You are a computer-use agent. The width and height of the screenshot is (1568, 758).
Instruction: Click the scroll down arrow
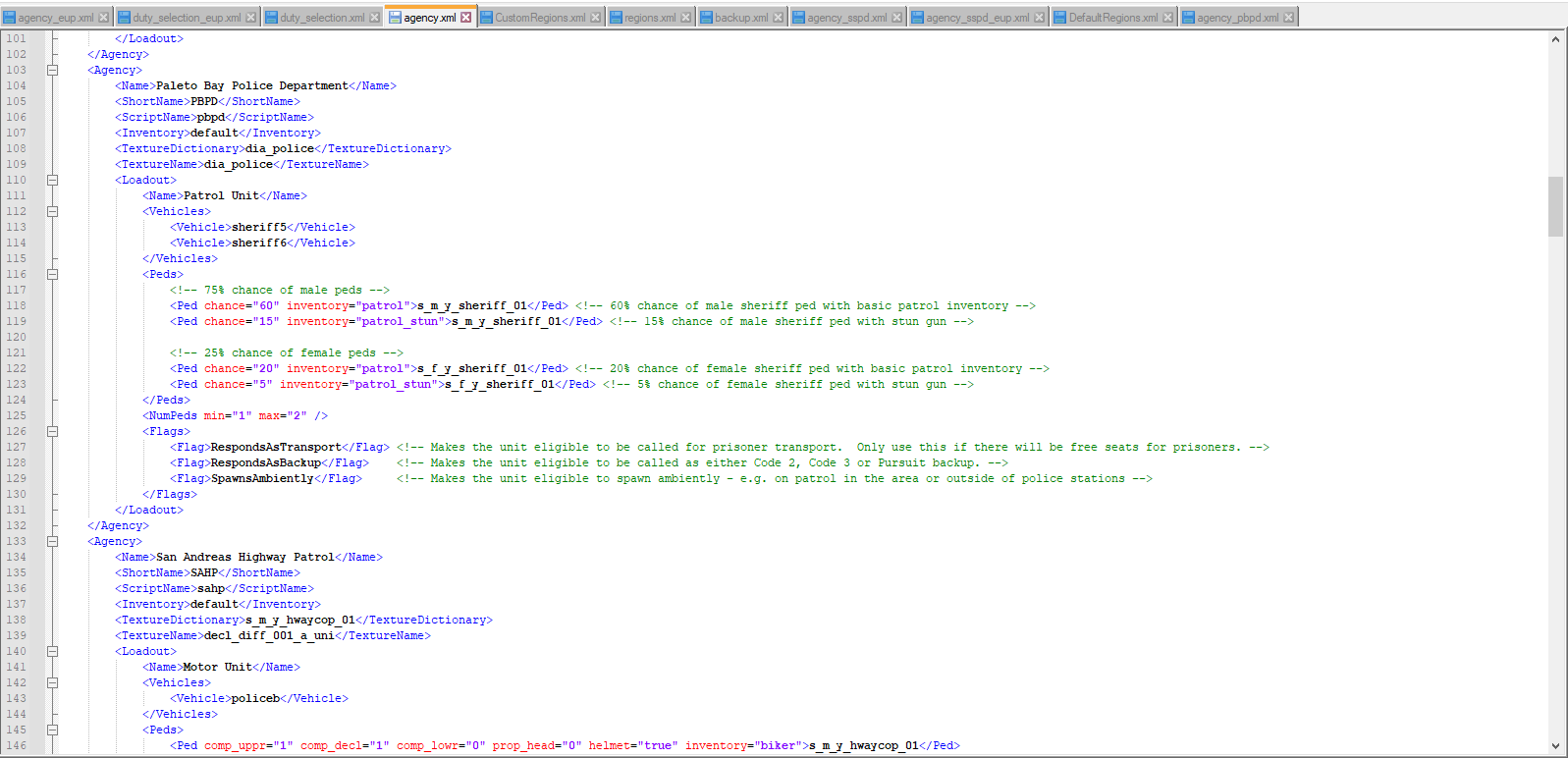pos(1555,746)
